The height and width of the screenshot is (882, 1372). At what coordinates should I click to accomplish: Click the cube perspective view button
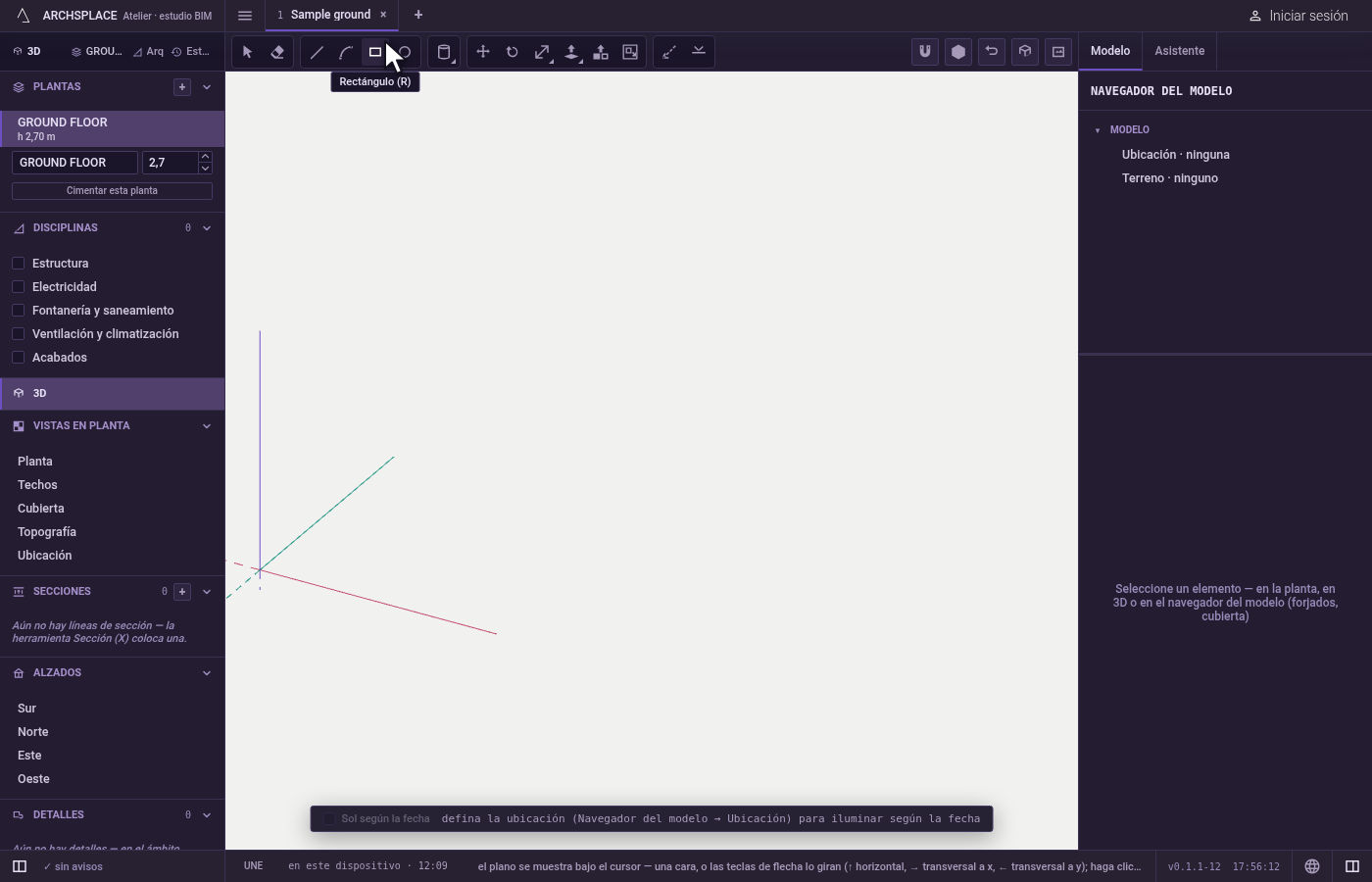coord(1025,52)
